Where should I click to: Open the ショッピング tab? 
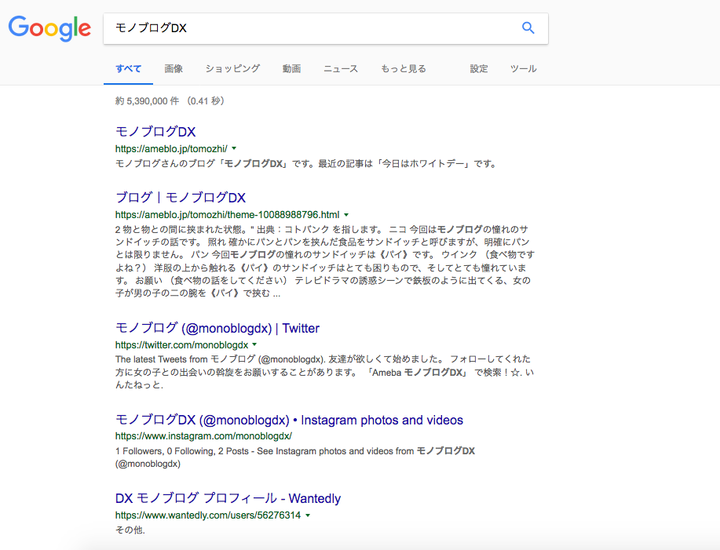click(232, 69)
